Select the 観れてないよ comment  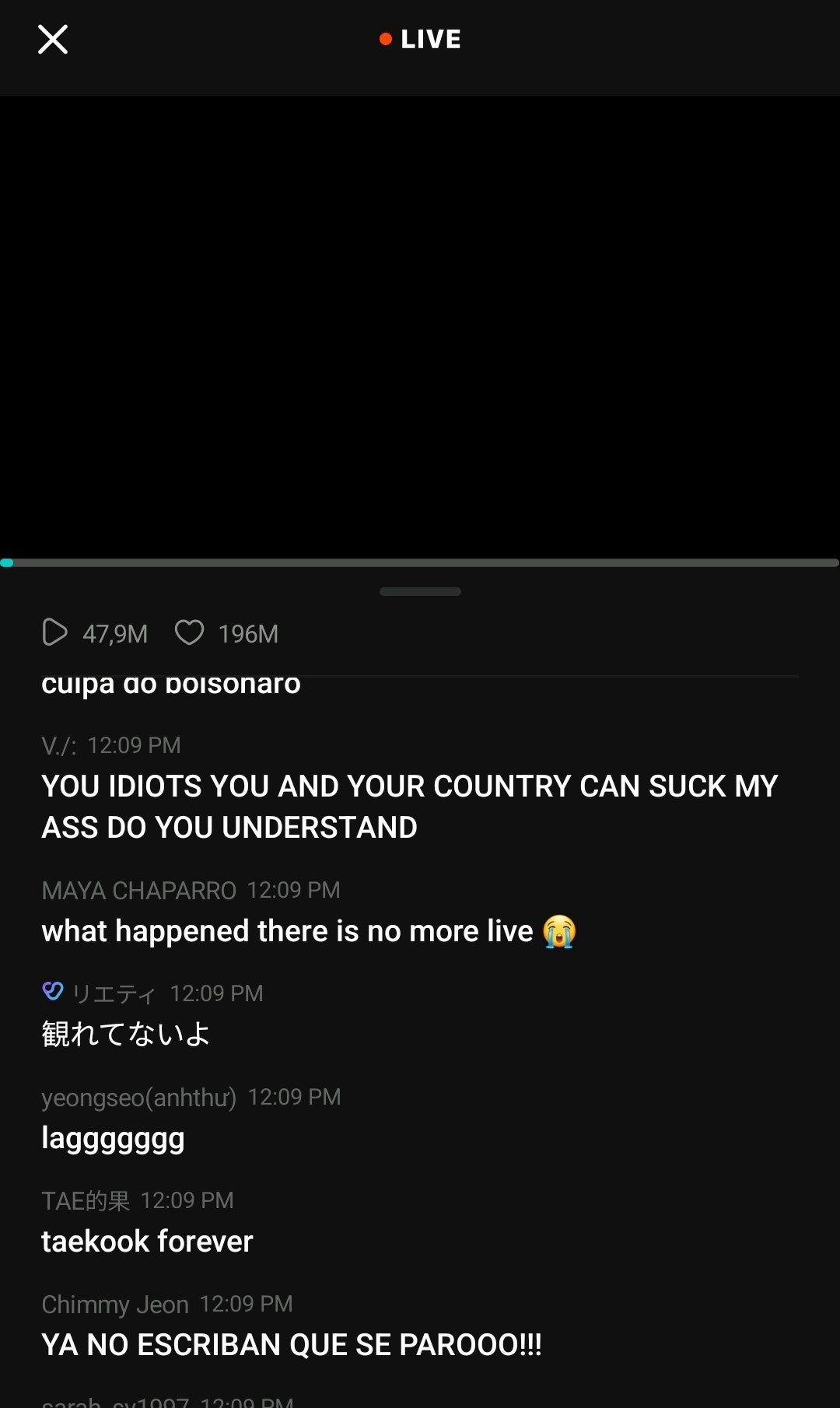[125, 1034]
